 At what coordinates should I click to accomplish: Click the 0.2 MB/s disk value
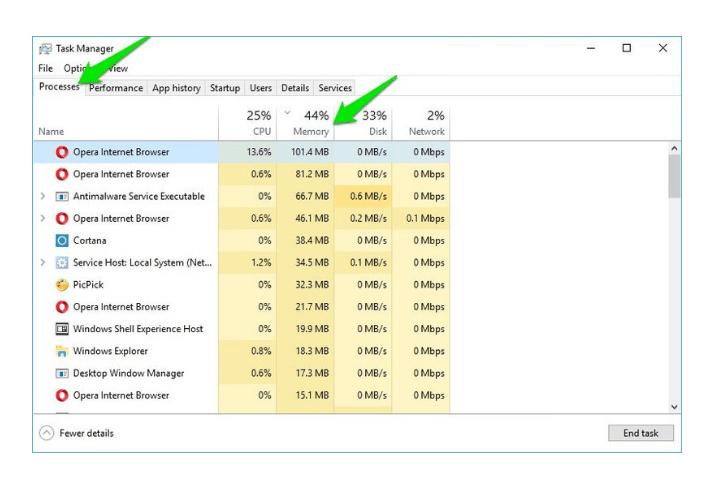[x=368, y=218]
